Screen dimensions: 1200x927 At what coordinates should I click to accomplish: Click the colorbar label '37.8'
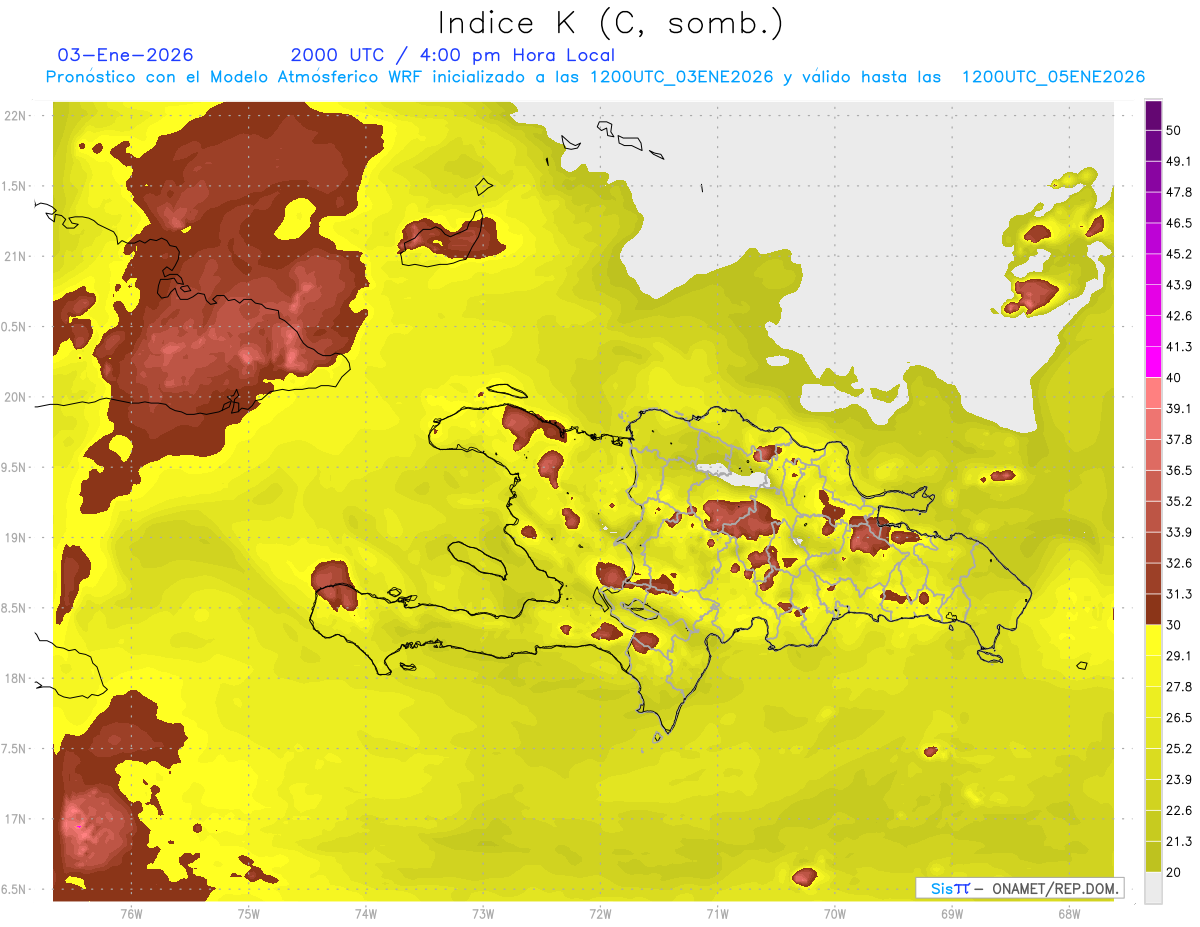coord(1179,440)
